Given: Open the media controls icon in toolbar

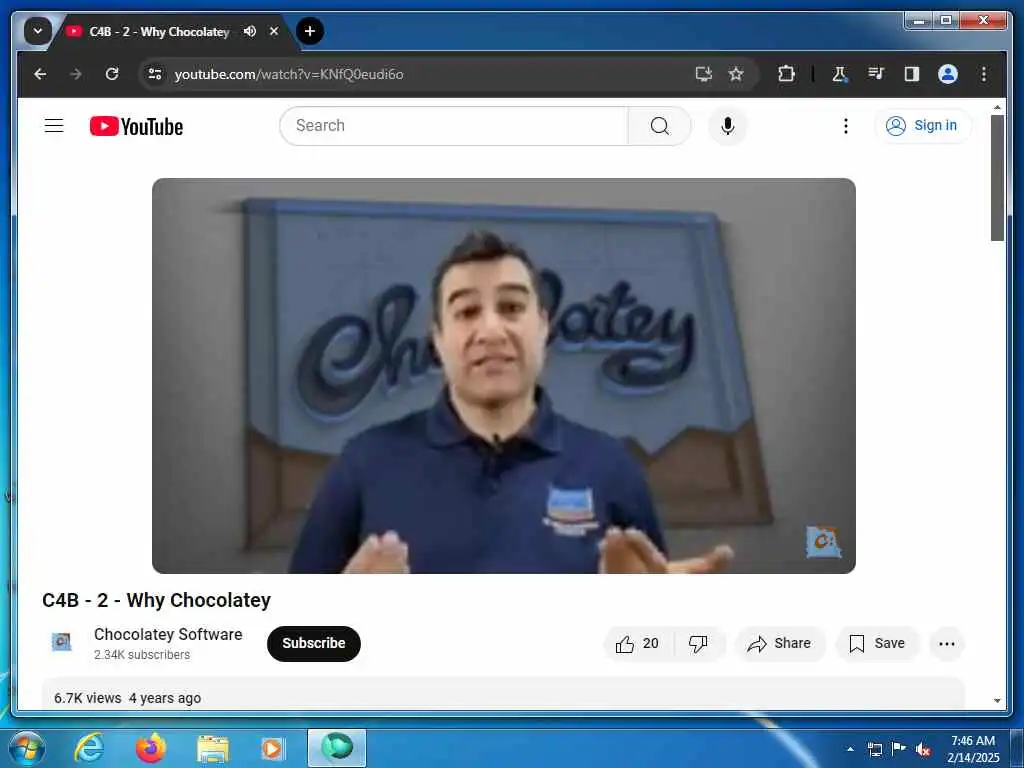Looking at the screenshot, I should point(876,74).
